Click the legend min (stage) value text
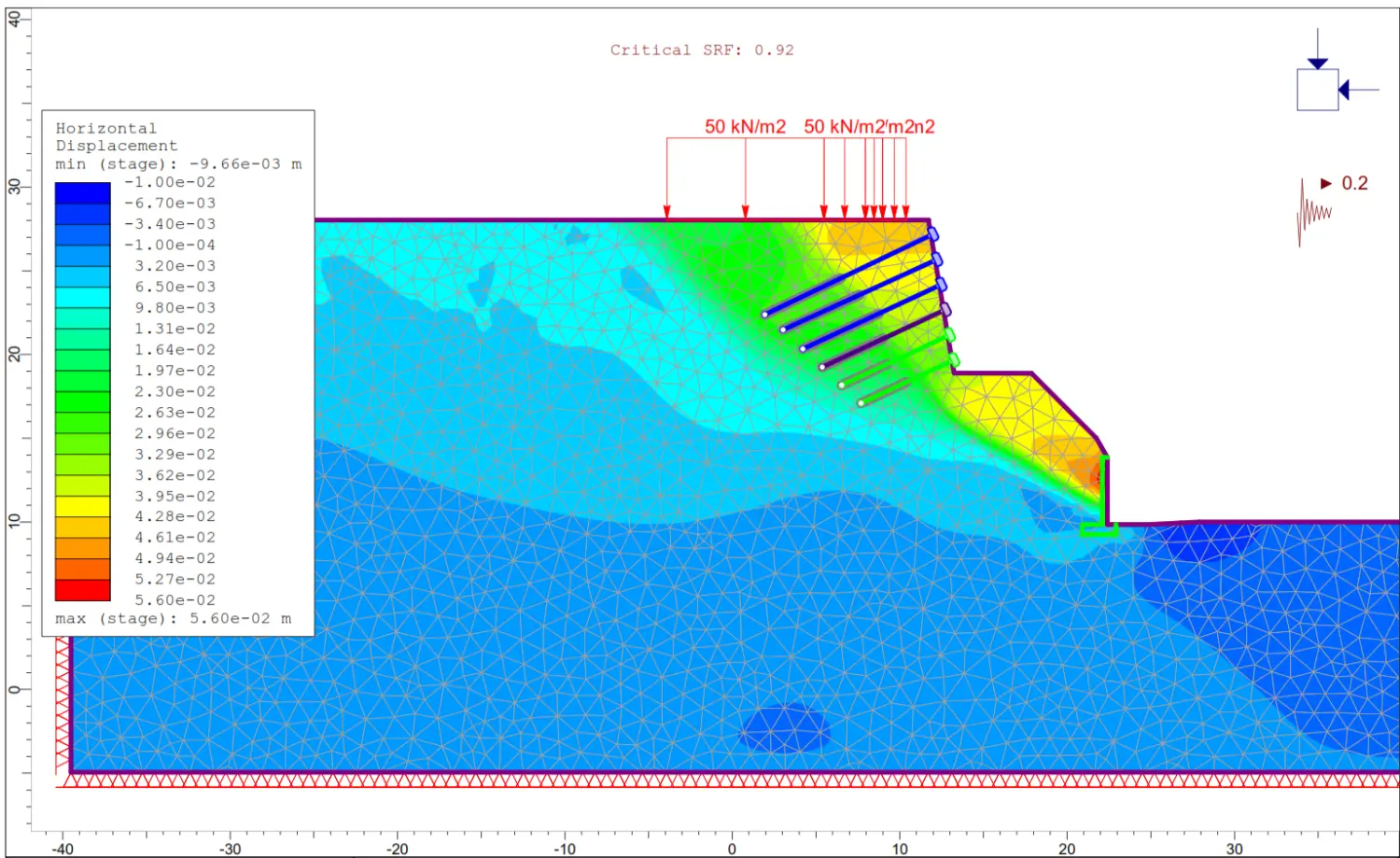1400x858 pixels. (178, 164)
